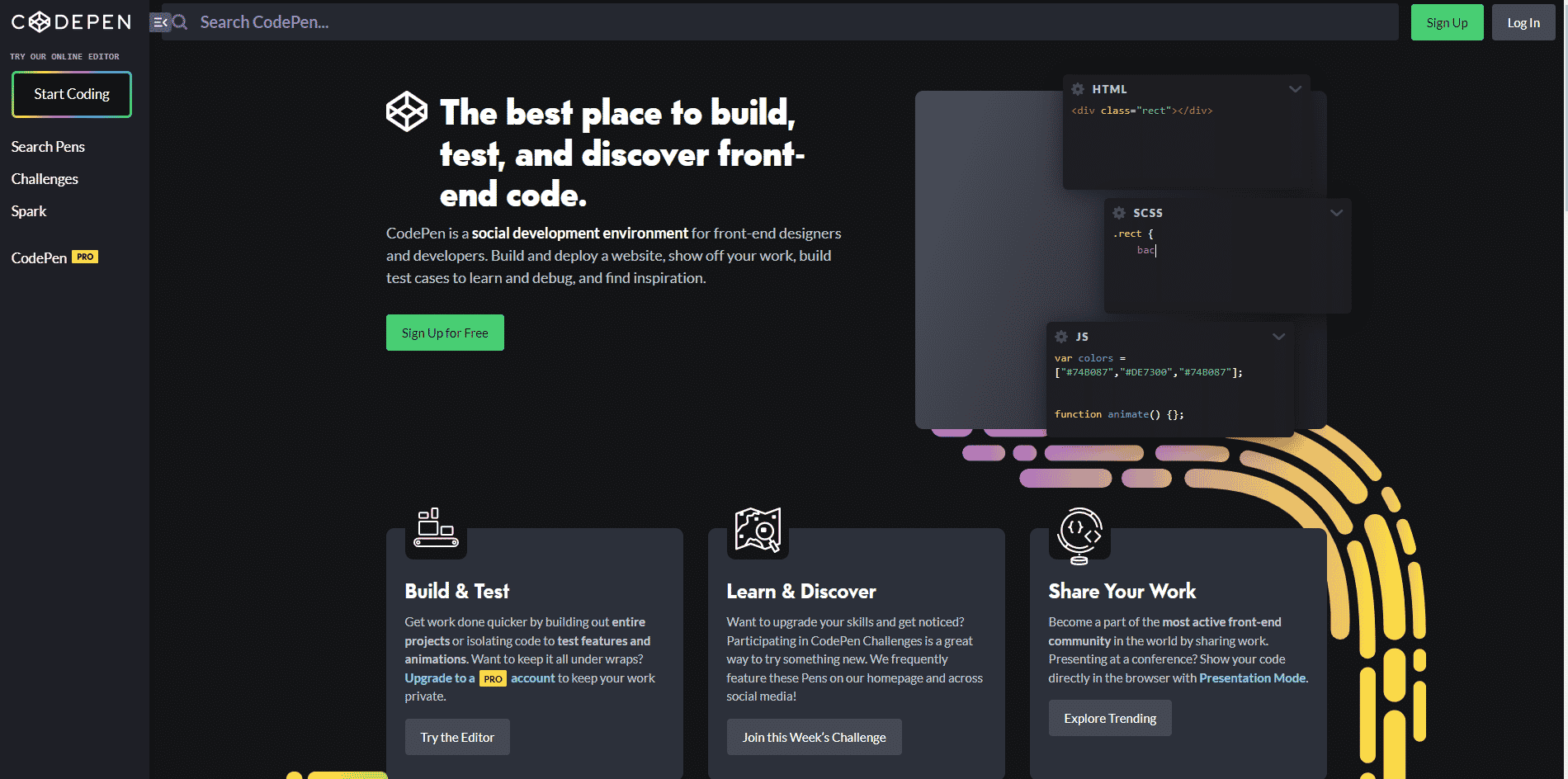Click the Share Your Work heading

(1122, 591)
